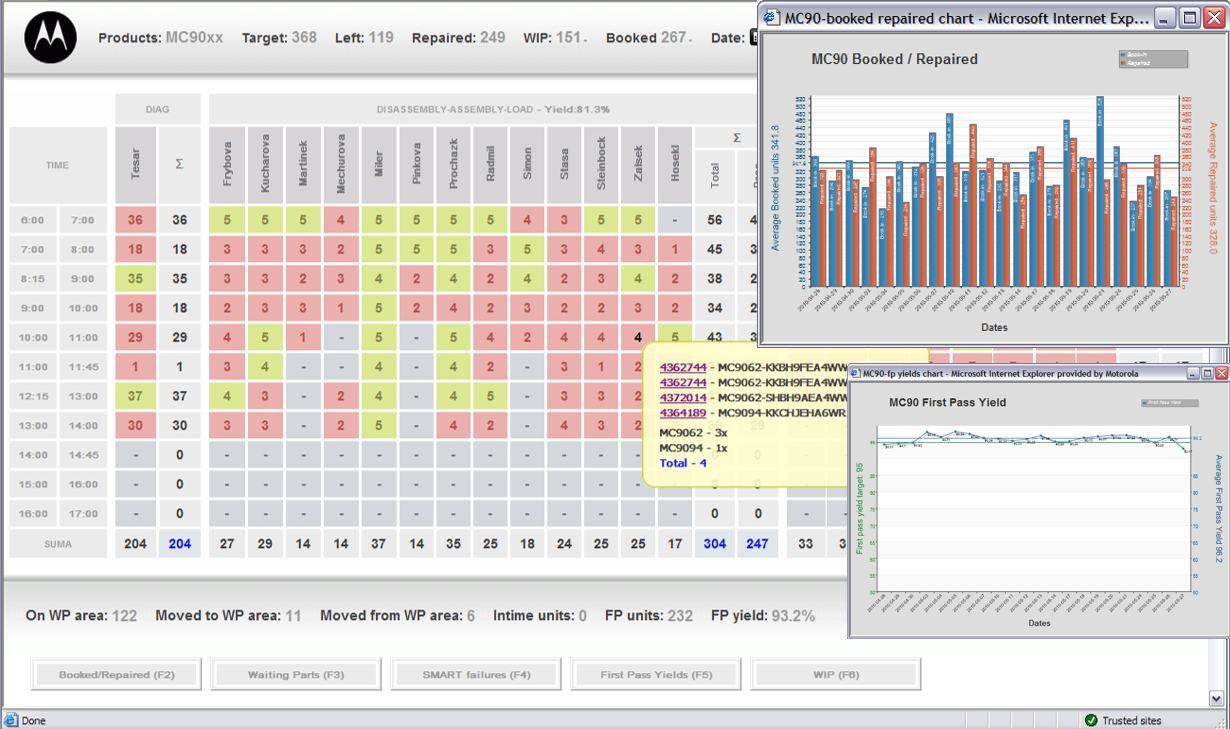Click the Products: MC90xx label

click(161, 38)
